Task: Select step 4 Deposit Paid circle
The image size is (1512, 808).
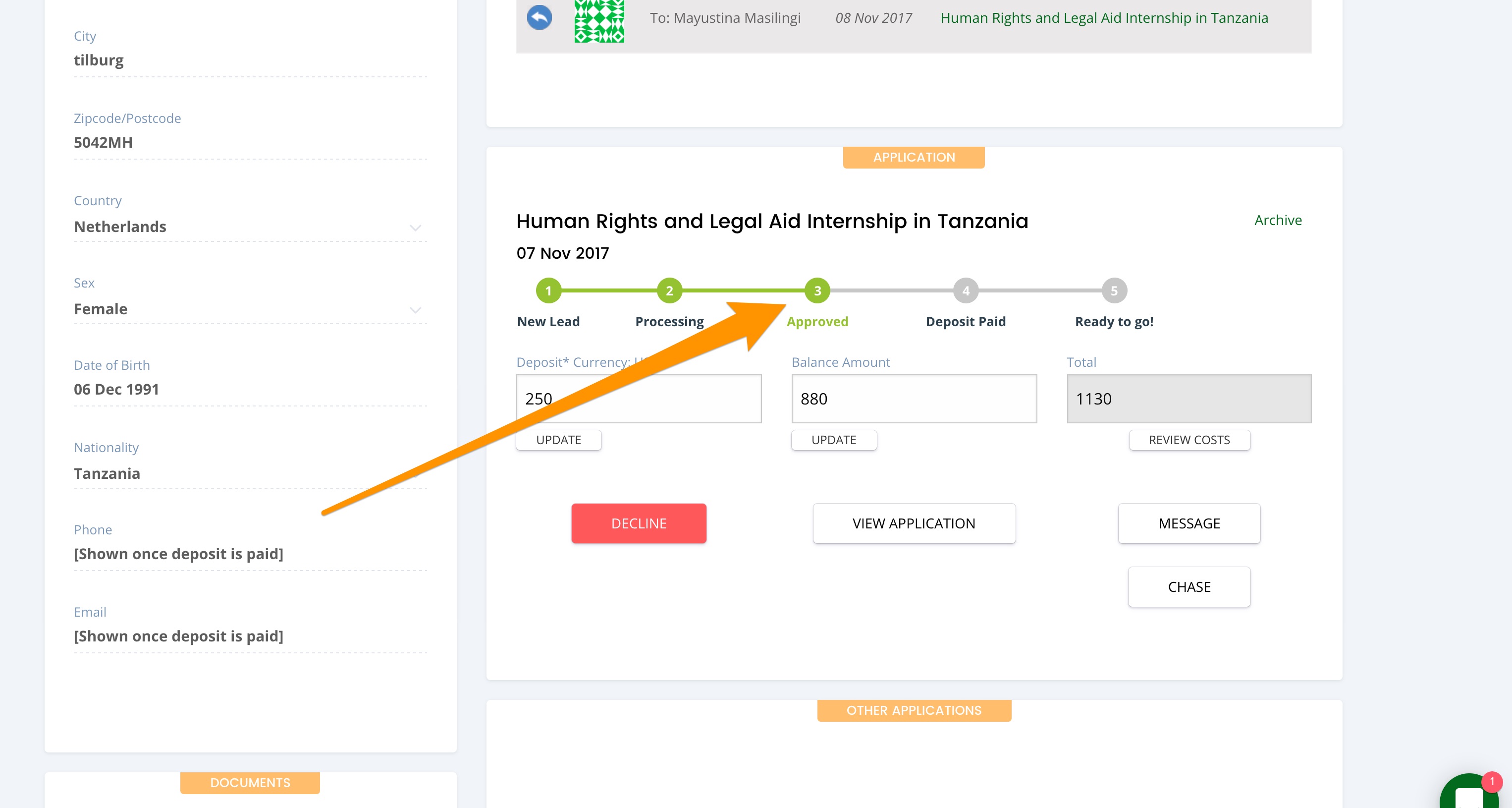Action: [966, 290]
